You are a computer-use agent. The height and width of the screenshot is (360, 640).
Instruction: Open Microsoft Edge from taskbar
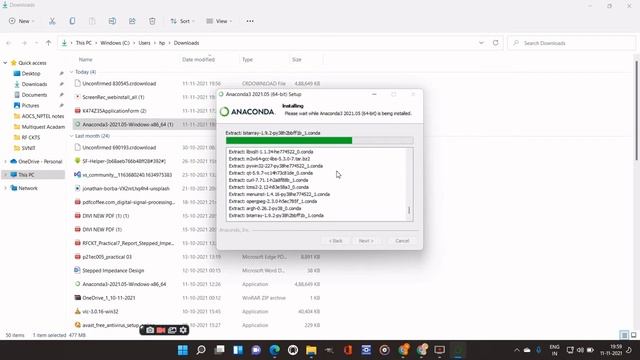(x=275, y=350)
